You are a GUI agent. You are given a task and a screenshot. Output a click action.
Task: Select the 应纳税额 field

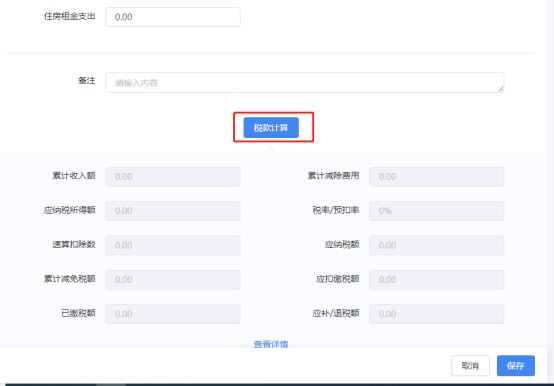436,245
